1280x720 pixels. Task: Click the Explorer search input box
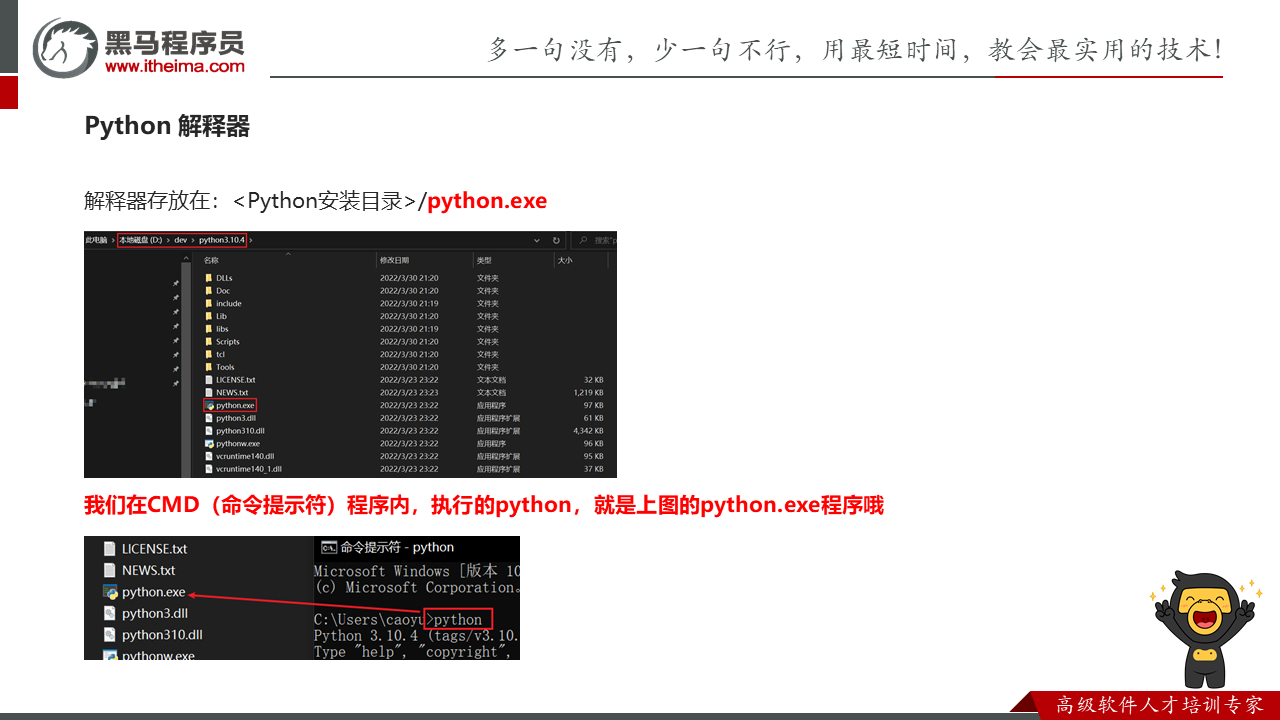click(603, 240)
